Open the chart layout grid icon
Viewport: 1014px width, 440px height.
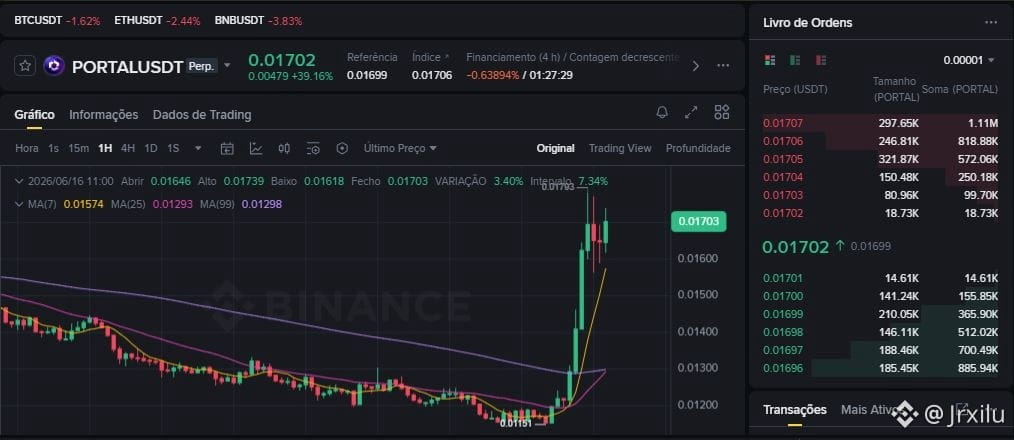point(722,112)
